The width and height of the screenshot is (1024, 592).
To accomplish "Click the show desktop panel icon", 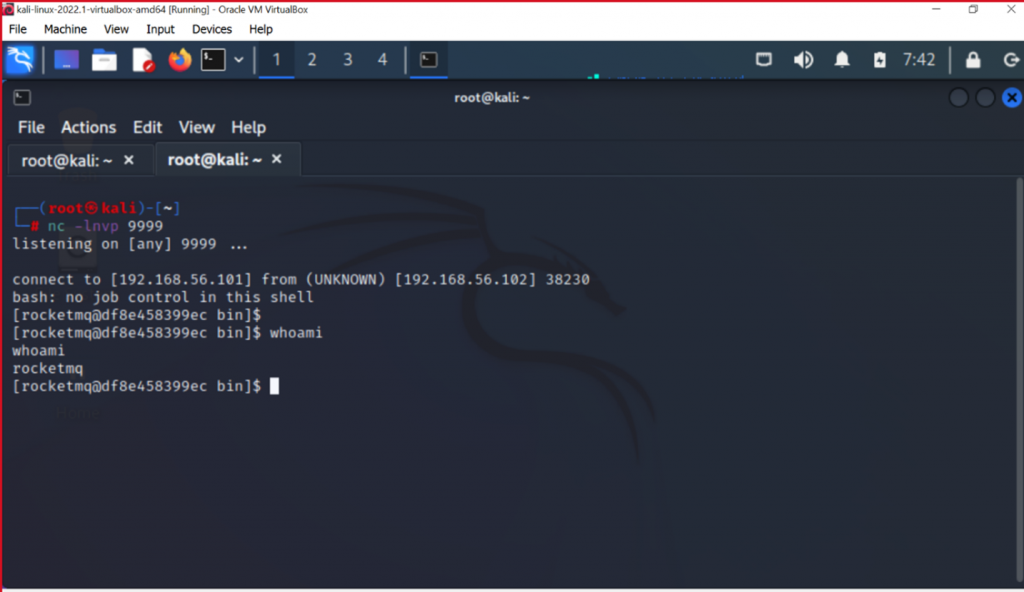I will 66,60.
